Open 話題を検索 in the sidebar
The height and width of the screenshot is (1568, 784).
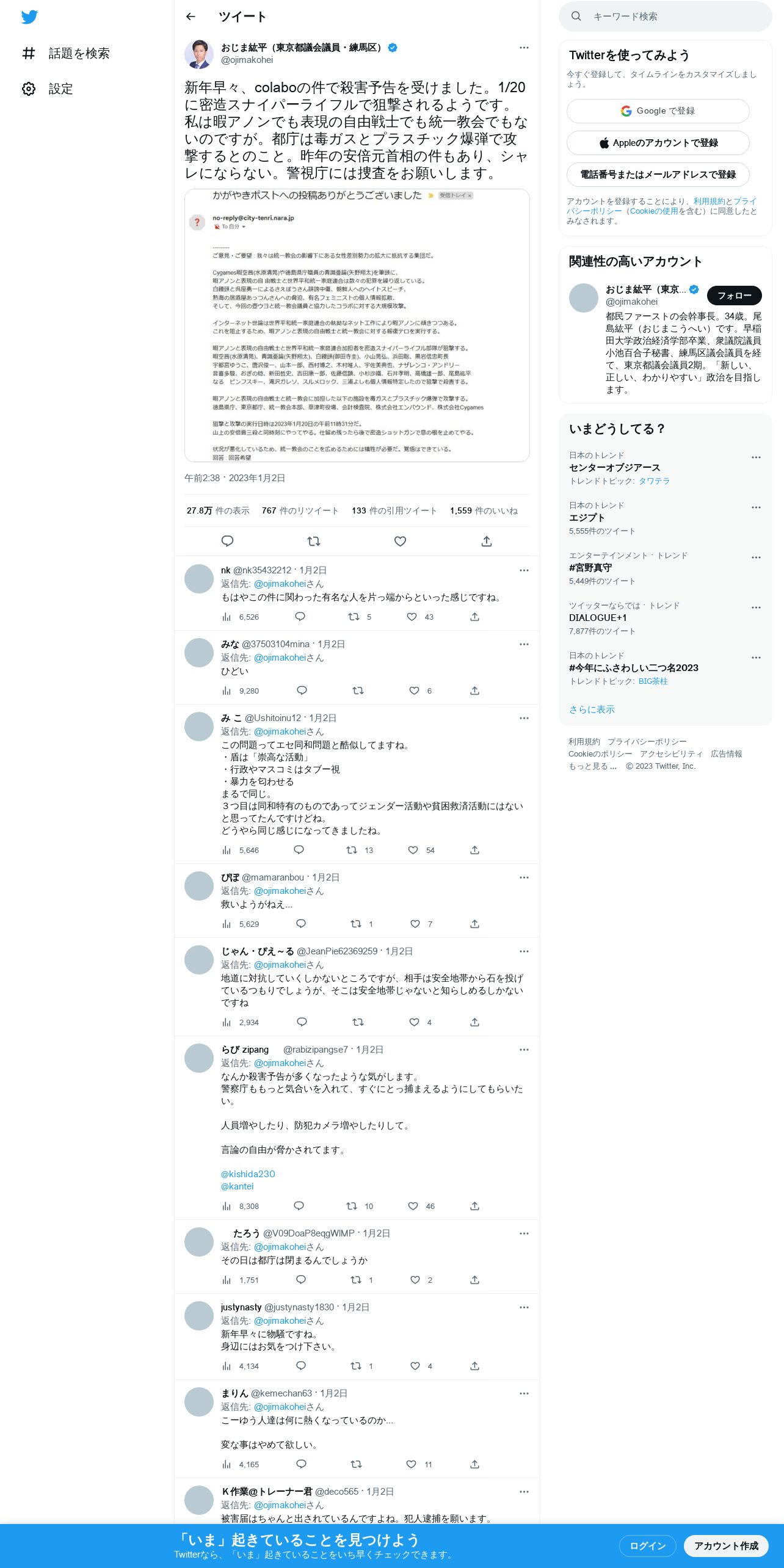[x=66, y=54]
